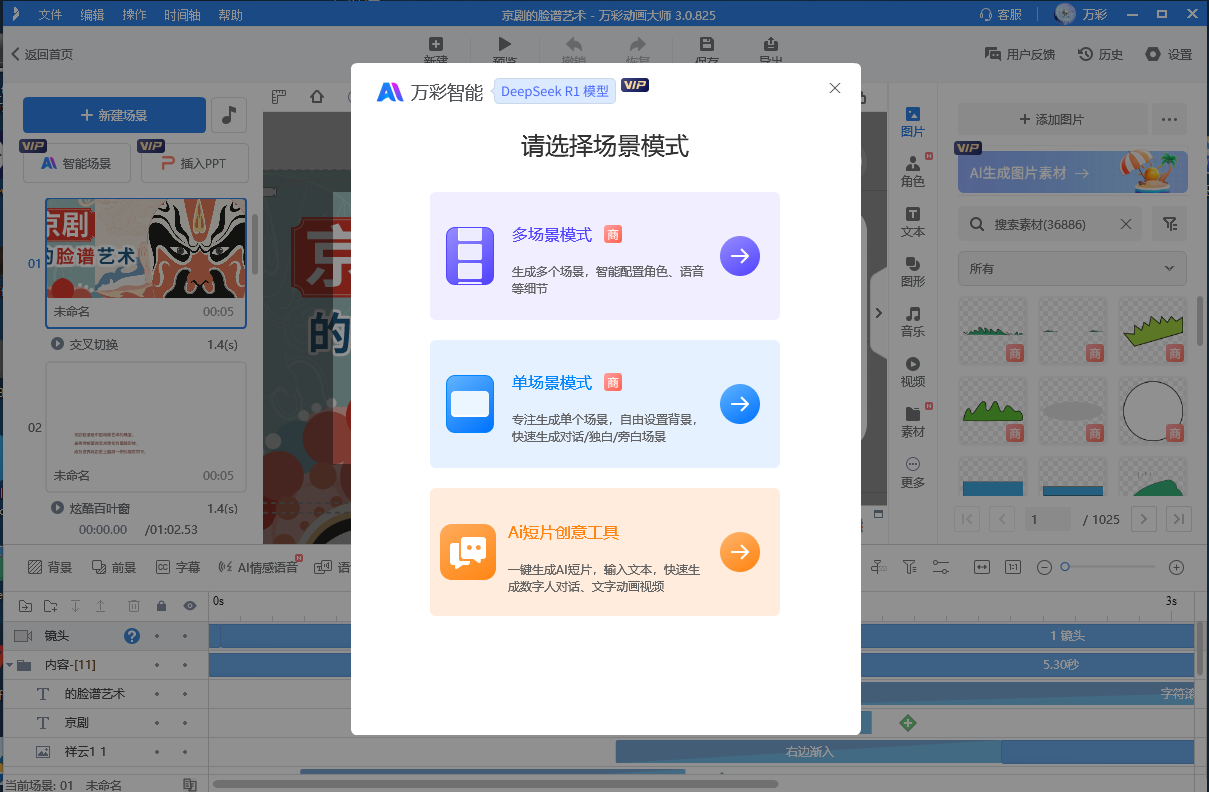Toggle lock dot on 内容-[11] row

157,665
